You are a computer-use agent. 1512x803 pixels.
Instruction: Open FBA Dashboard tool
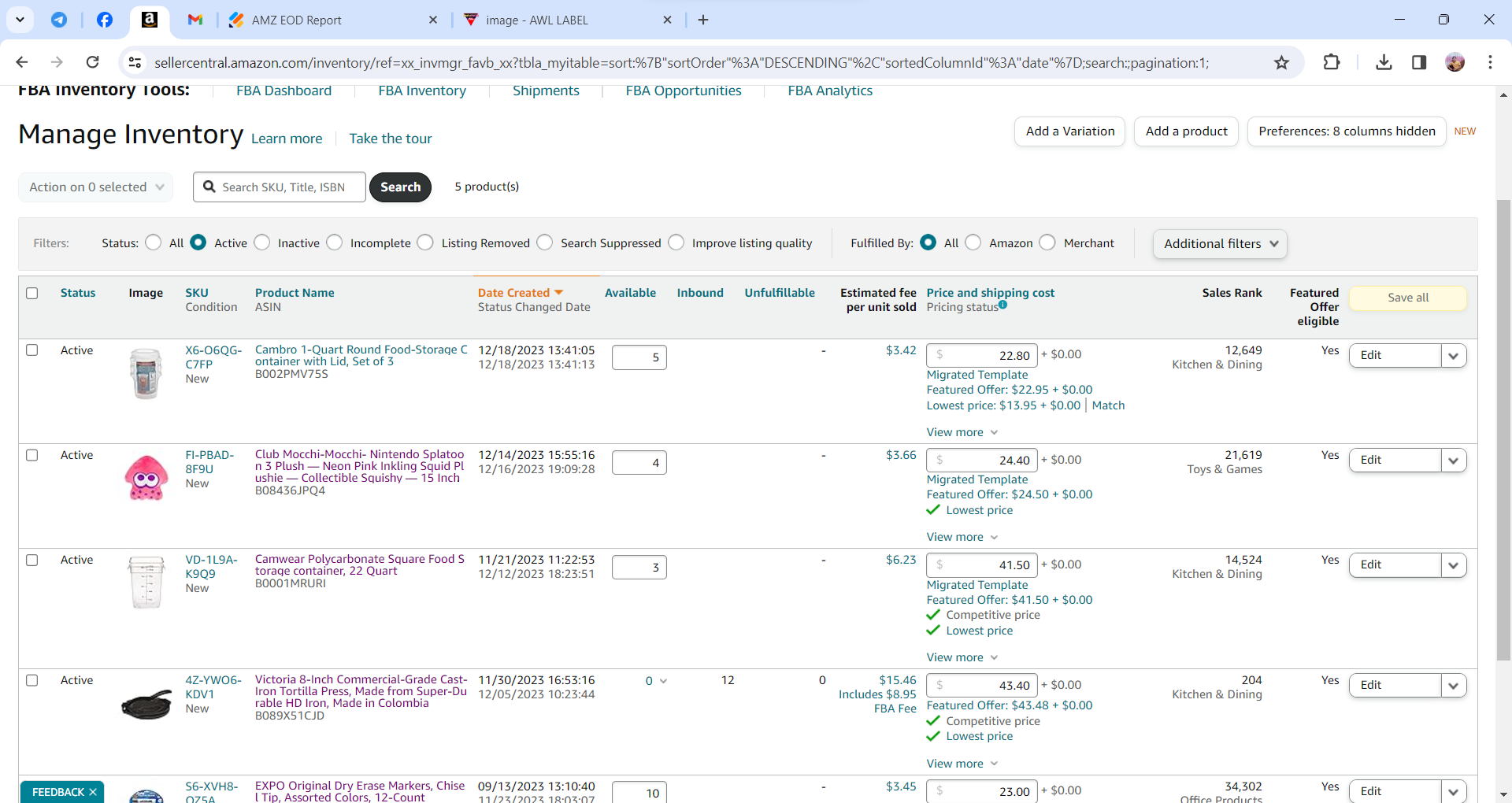pyautogui.click(x=284, y=91)
